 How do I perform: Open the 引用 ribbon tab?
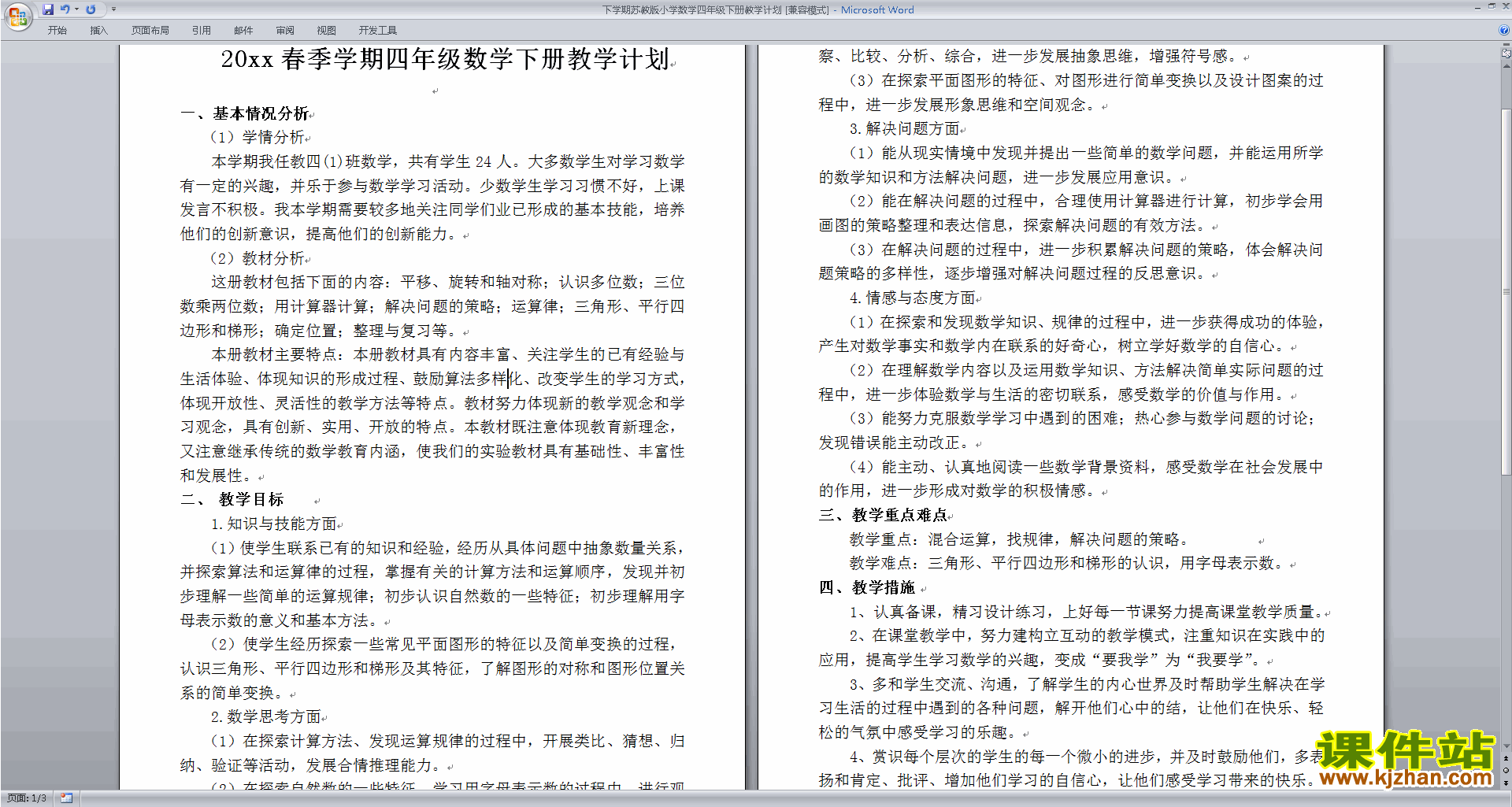pyautogui.click(x=202, y=31)
